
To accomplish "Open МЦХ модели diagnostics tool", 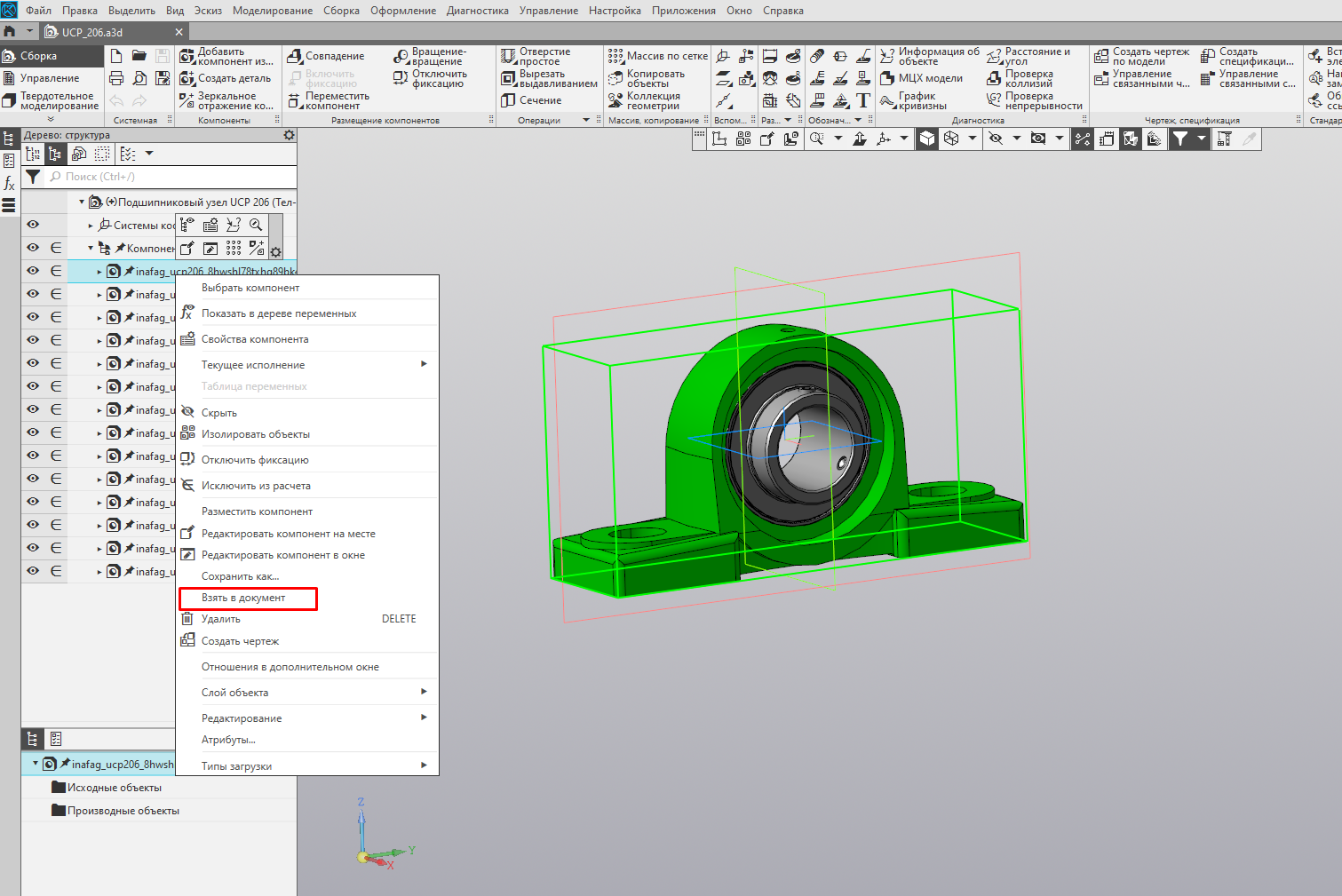I will tap(921, 78).
